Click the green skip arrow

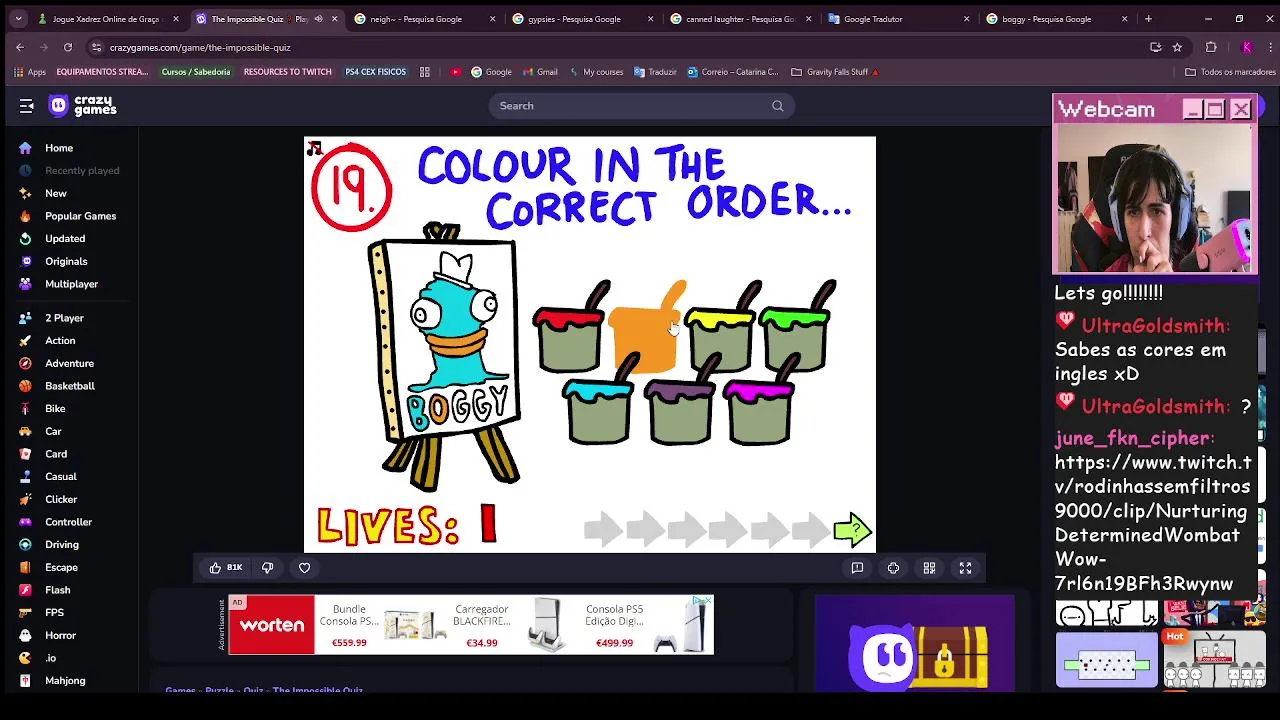853,531
